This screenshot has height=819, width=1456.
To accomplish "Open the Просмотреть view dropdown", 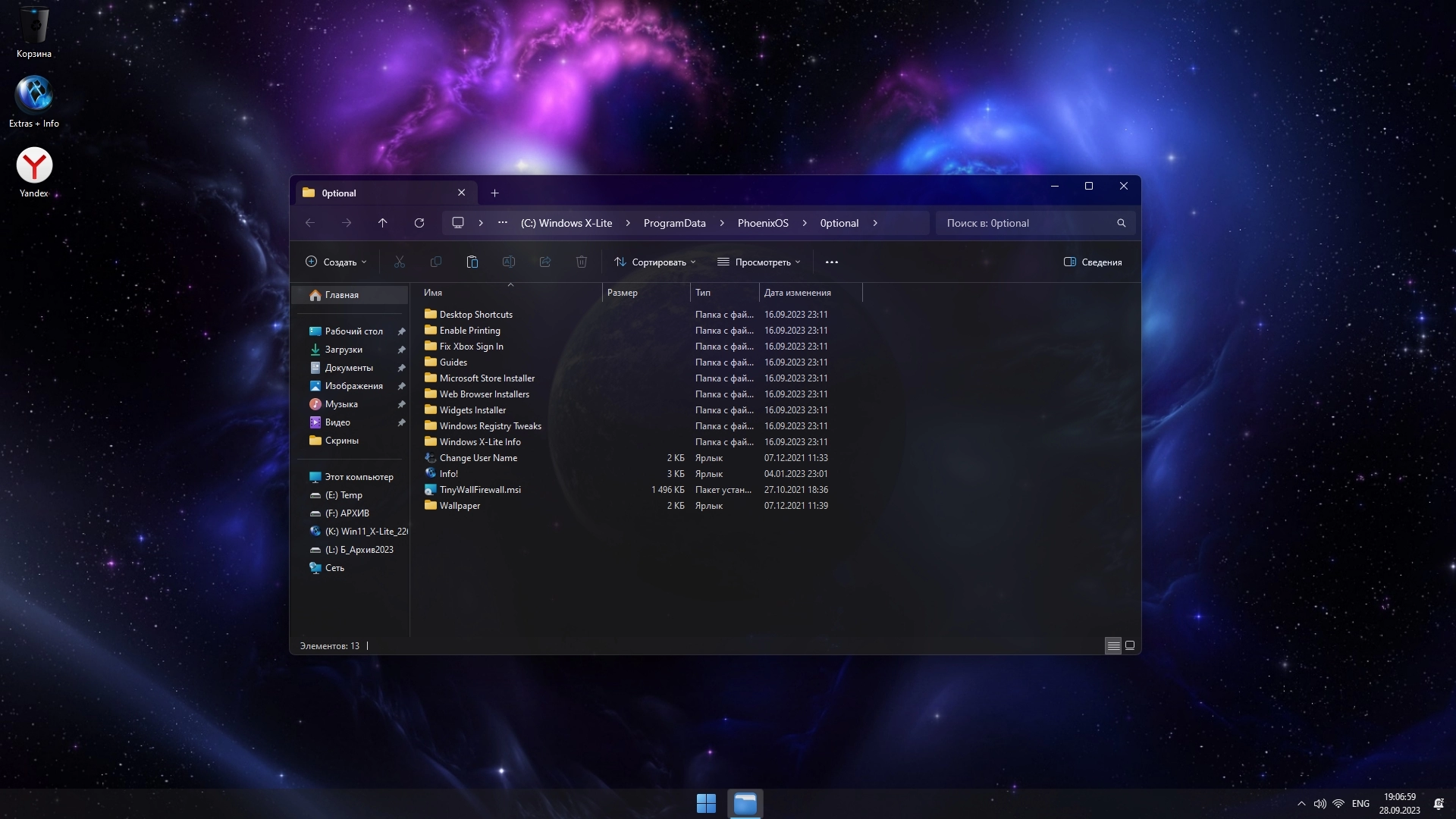I will [758, 262].
